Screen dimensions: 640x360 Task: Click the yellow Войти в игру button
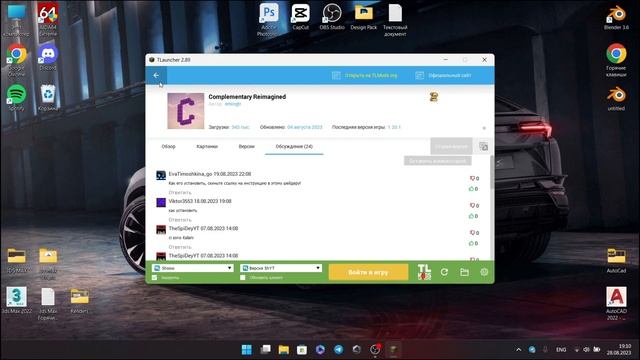click(x=368, y=272)
